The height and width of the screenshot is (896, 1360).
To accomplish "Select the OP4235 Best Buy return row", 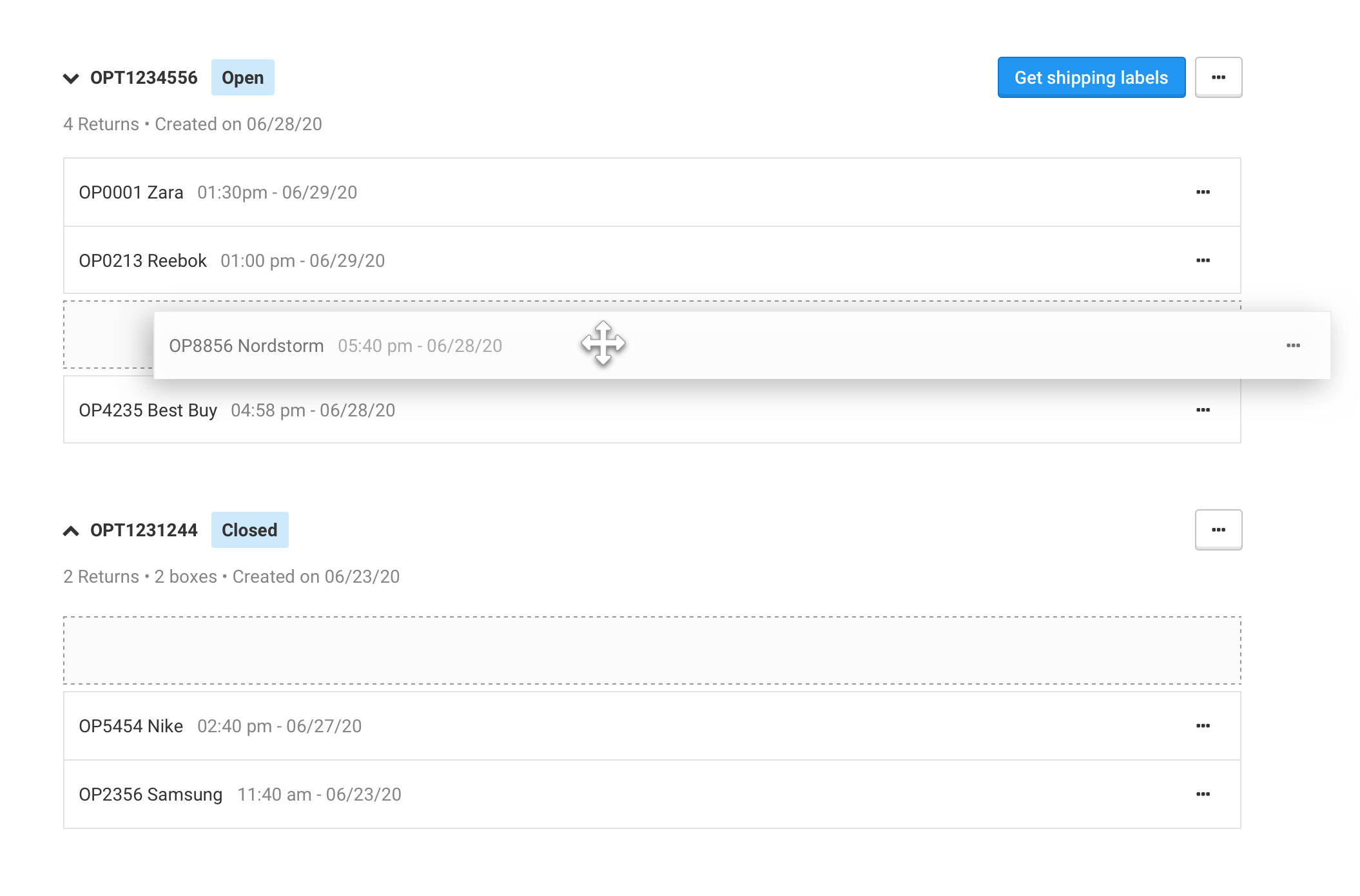I will 580,411.
